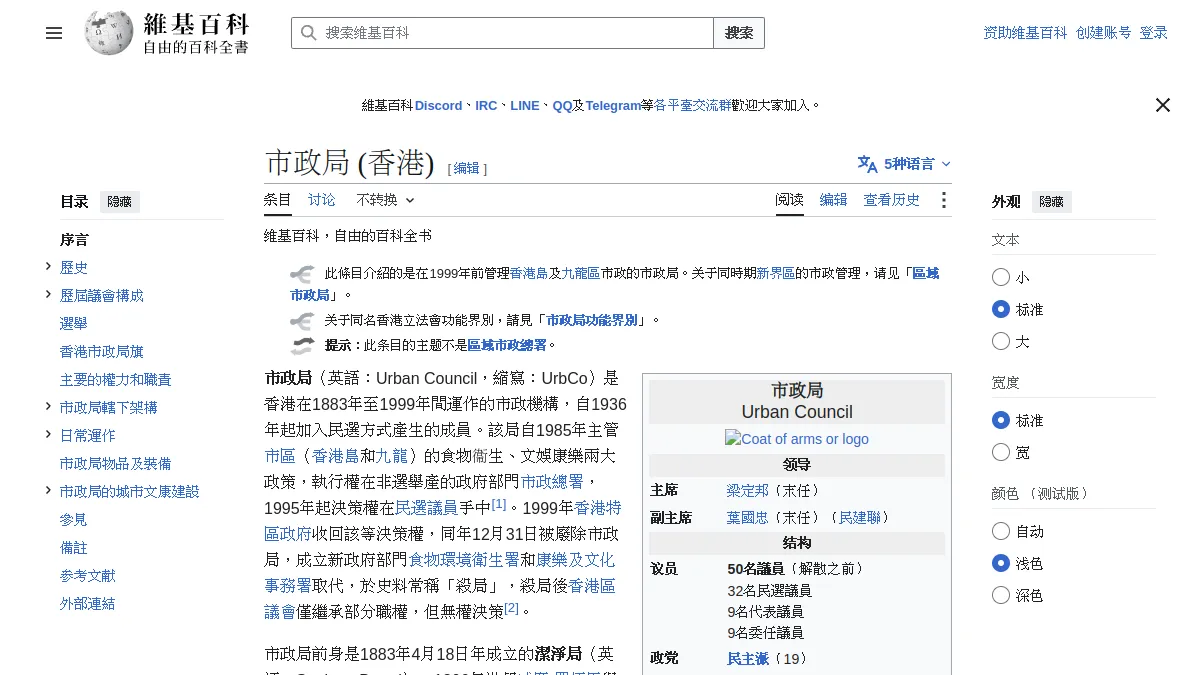Jump to 香港市政局旗 in contents
This screenshot has height=675, width=1200.
pos(102,352)
